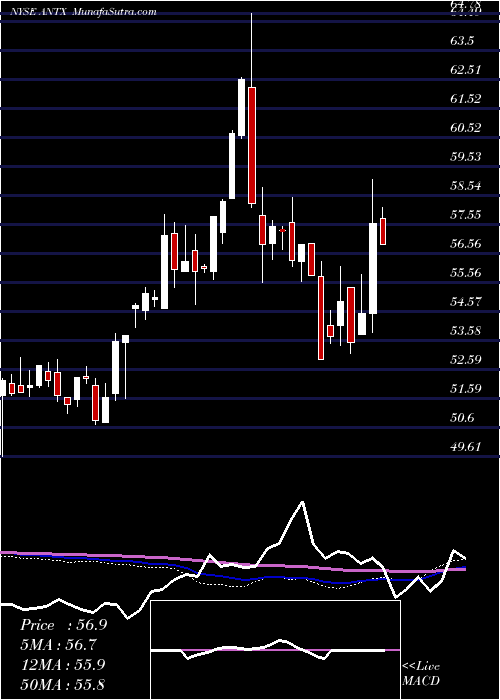Click the tallest red candlestick at the peak
The width and height of the screenshot is (500, 700).
(252, 146)
